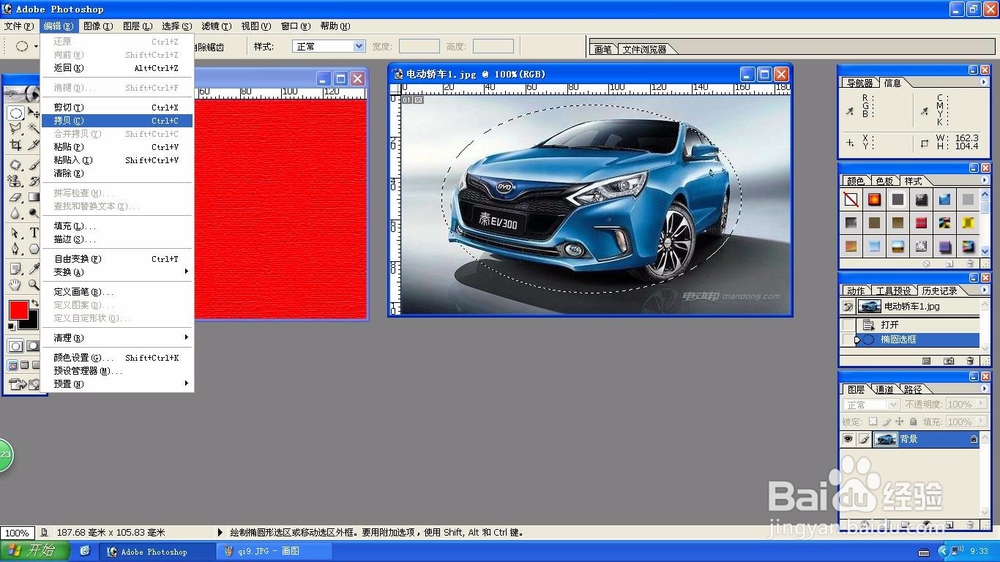Select the Hand tool
The width and height of the screenshot is (1000, 562).
[x=16, y=285]
